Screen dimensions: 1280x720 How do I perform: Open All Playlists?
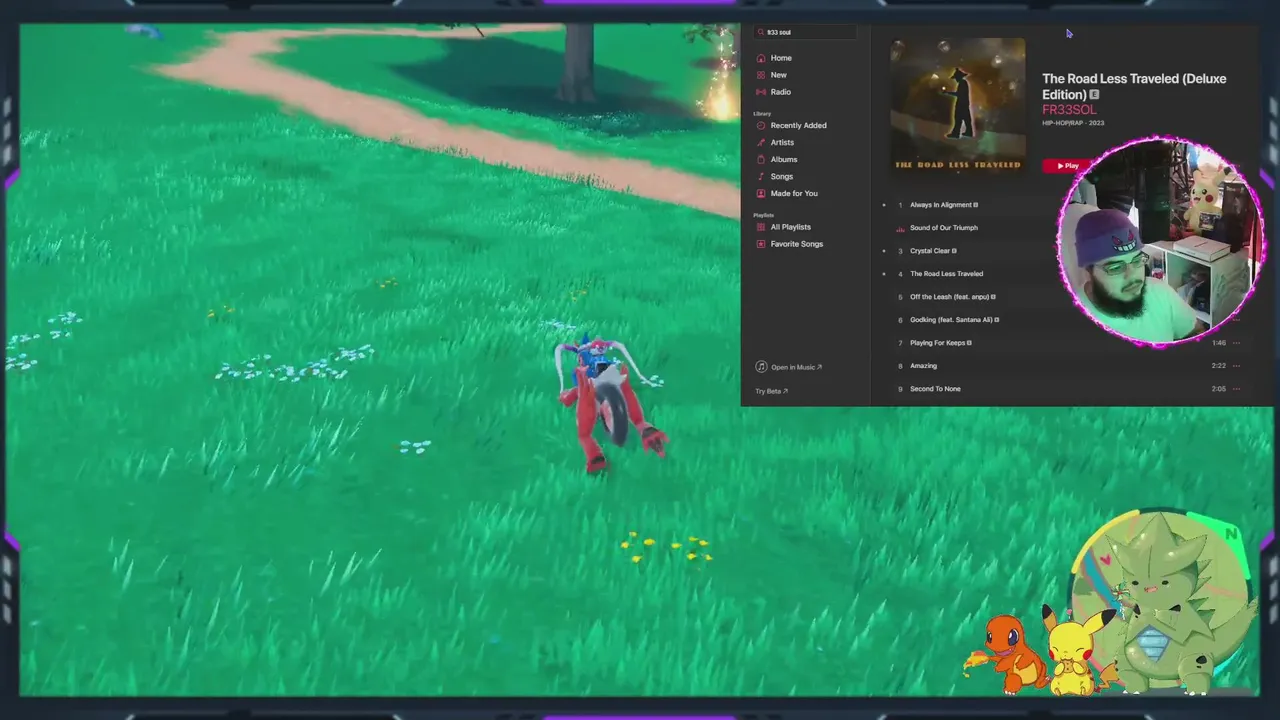tap(790, 227)
